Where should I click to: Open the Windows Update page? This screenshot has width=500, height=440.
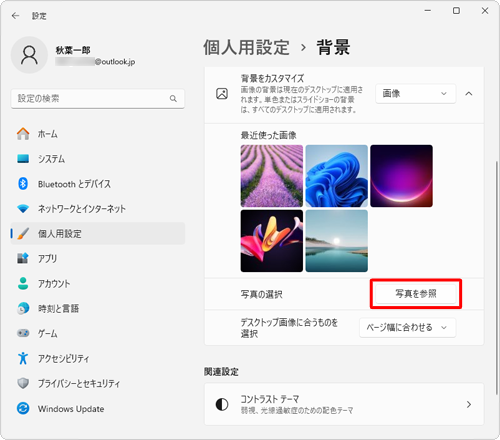tap(98, 408)
